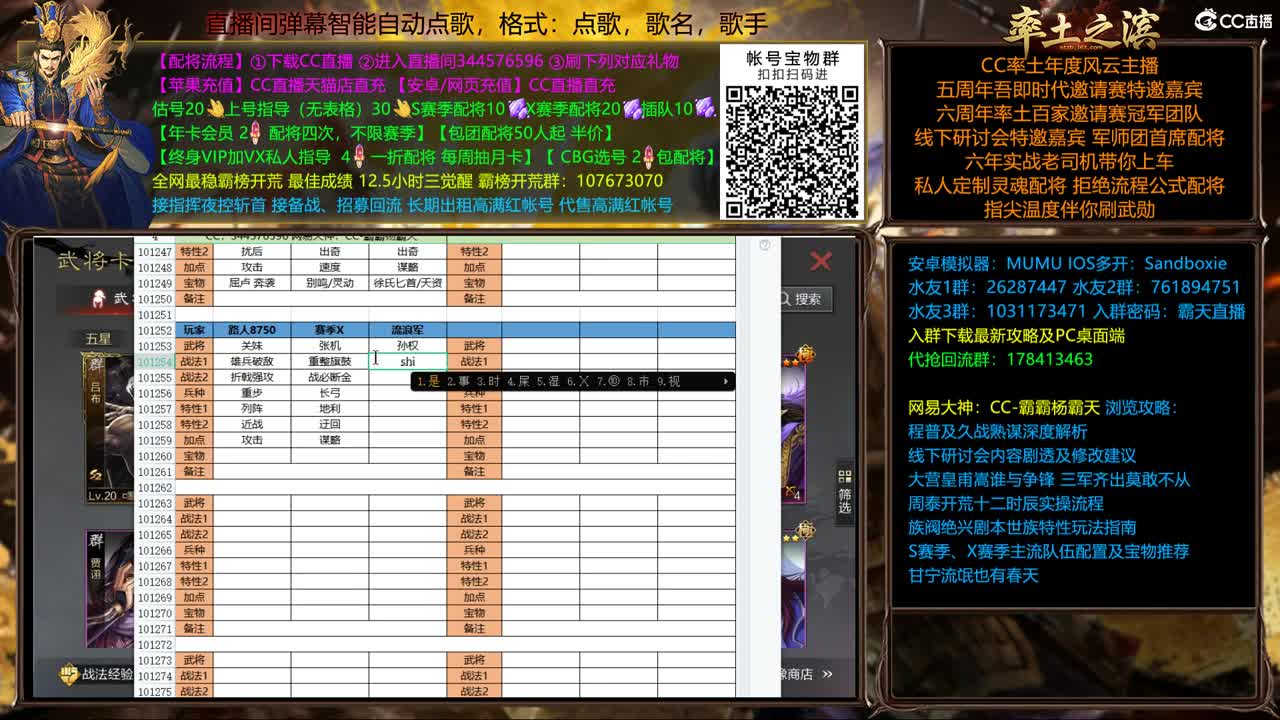Select row number 101262
The image size is (1280, 720).
pyautogui.click(x=155, y=487)
